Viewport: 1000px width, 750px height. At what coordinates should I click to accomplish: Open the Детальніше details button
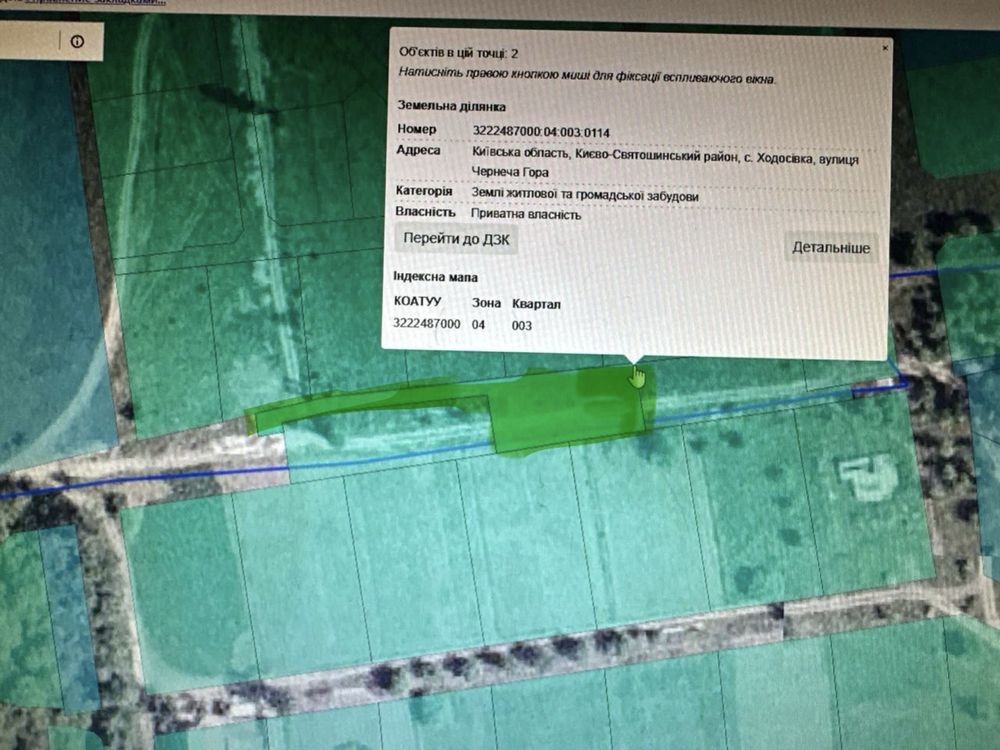pos(830,247)
